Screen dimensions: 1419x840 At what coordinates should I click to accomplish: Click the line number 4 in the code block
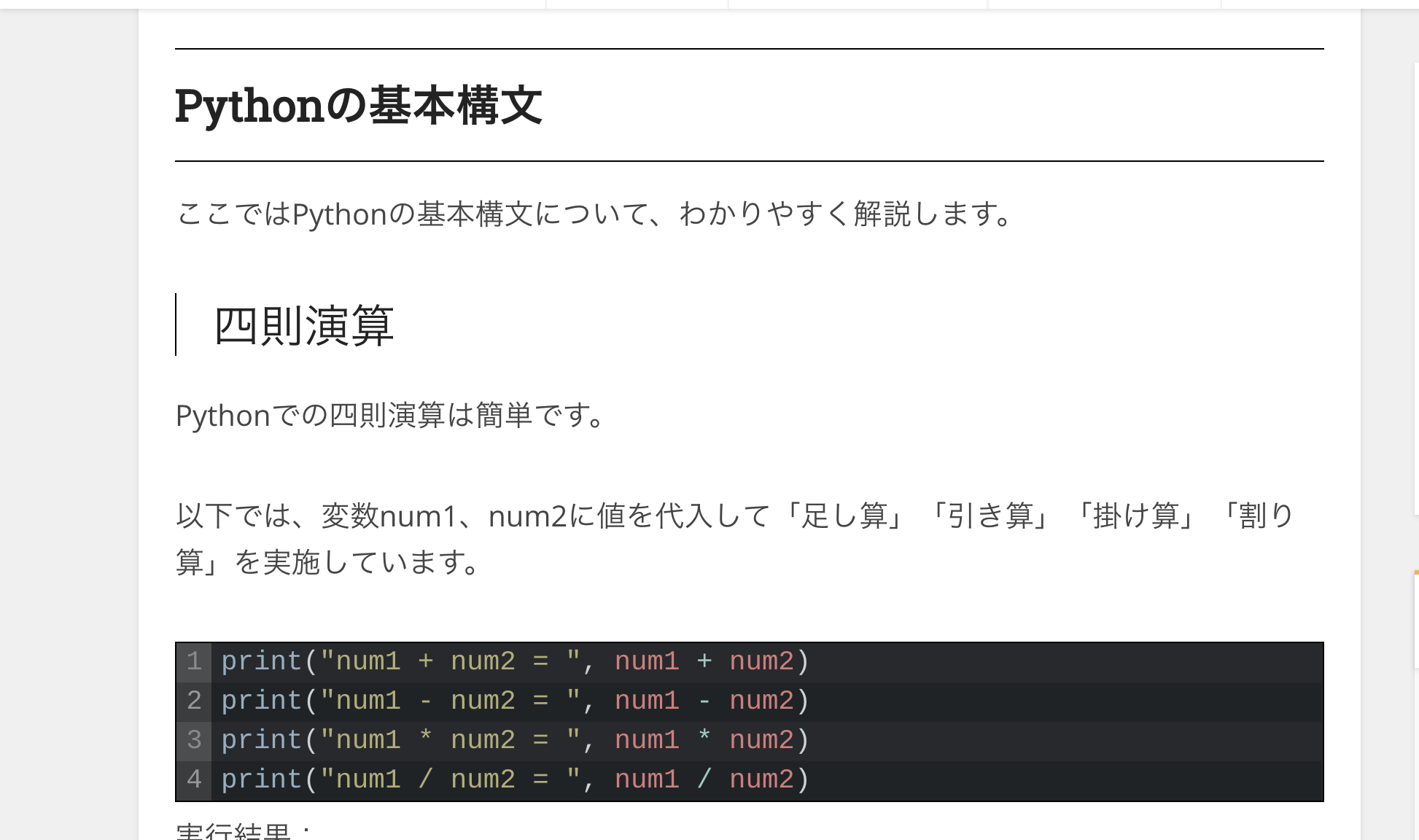click(193, 779)
